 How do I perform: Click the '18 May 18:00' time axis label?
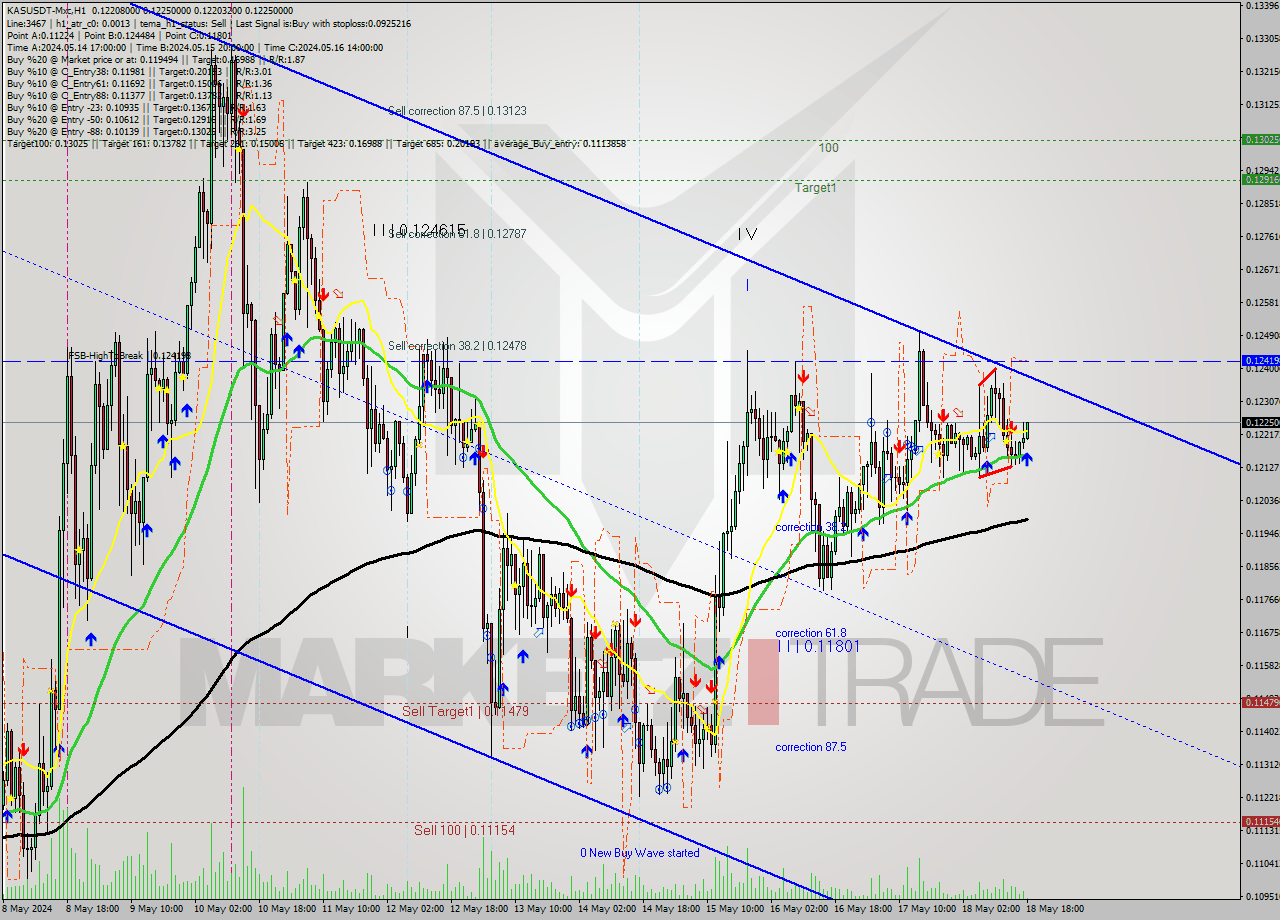pyautogui.click(x=1055, y=909)
